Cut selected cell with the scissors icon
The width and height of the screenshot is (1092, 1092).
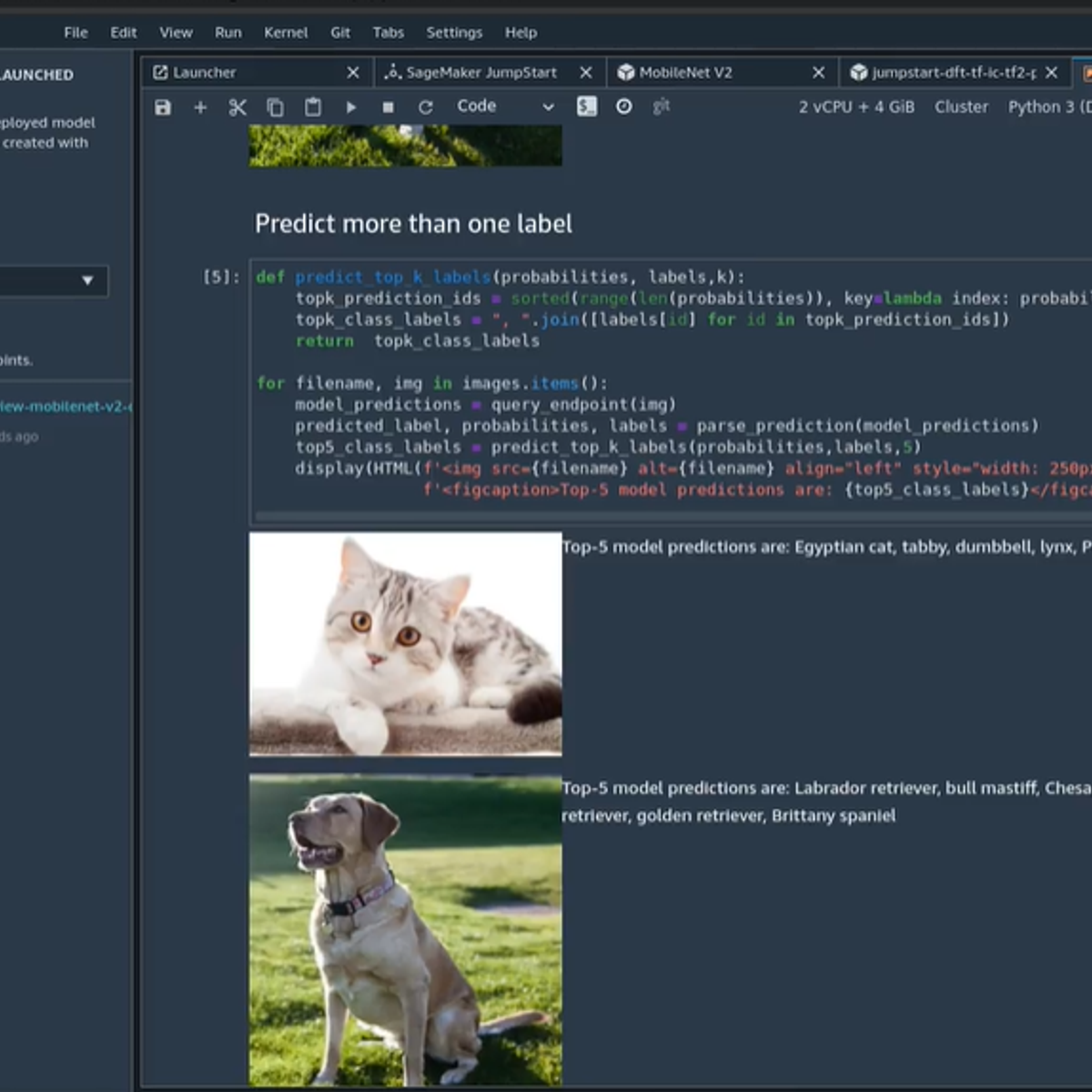238,107
